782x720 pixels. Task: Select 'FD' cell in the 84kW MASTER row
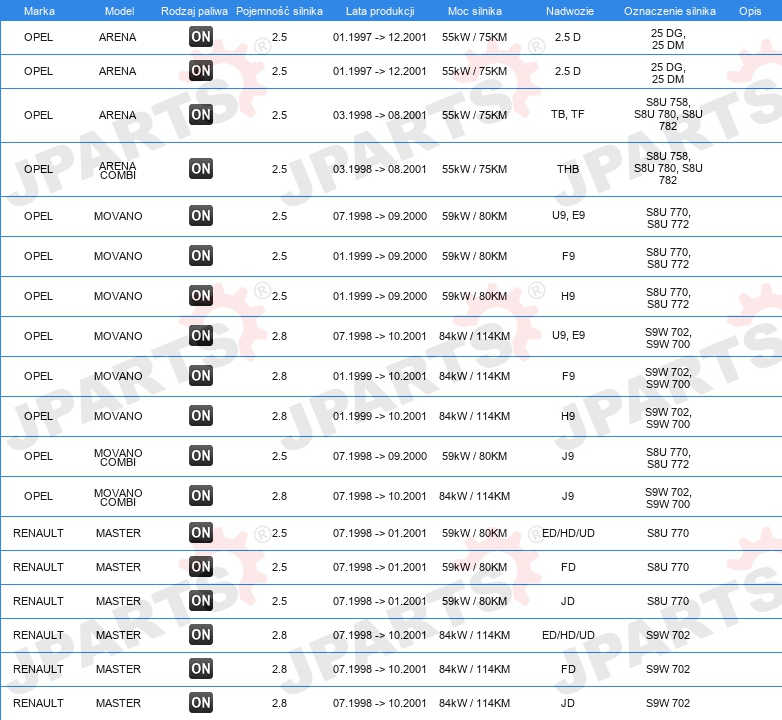tap(568, 669)
